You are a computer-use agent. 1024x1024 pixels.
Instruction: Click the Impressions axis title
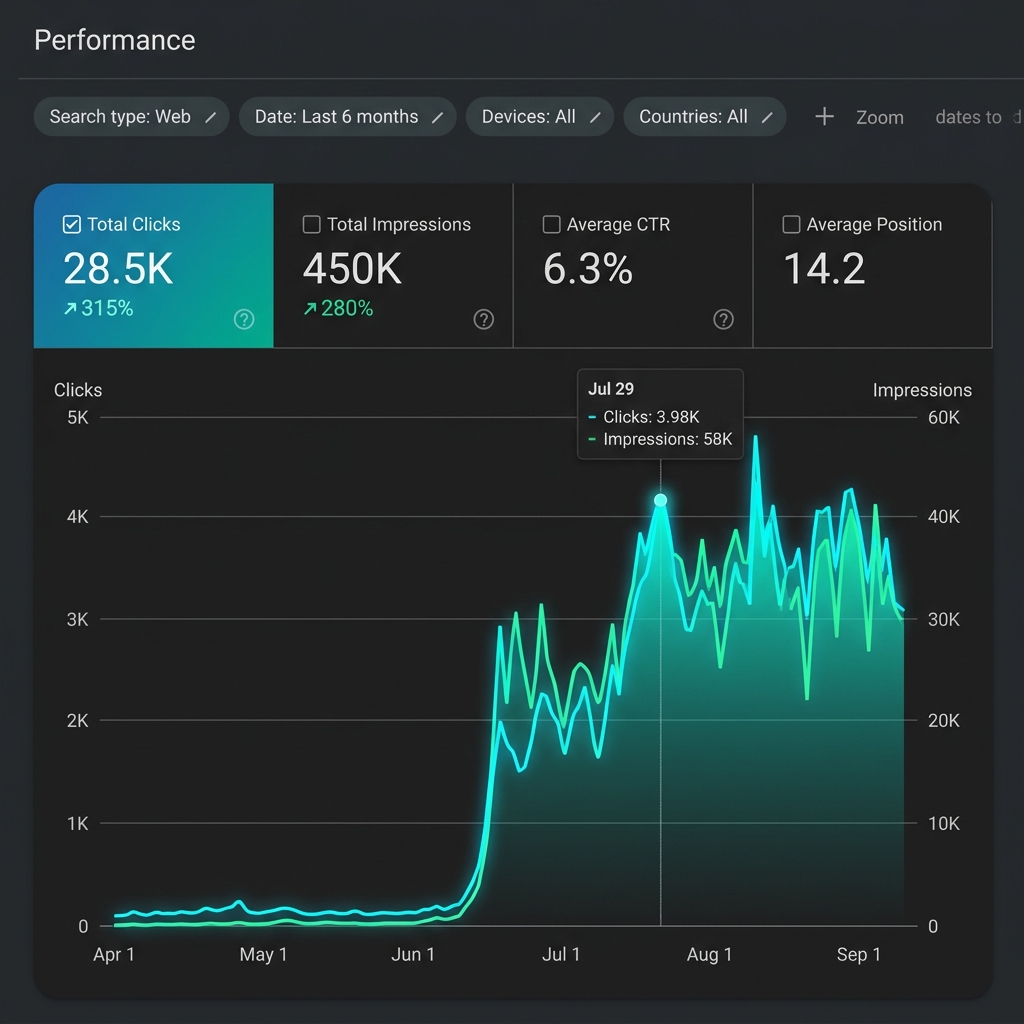[x=922, y=390]
